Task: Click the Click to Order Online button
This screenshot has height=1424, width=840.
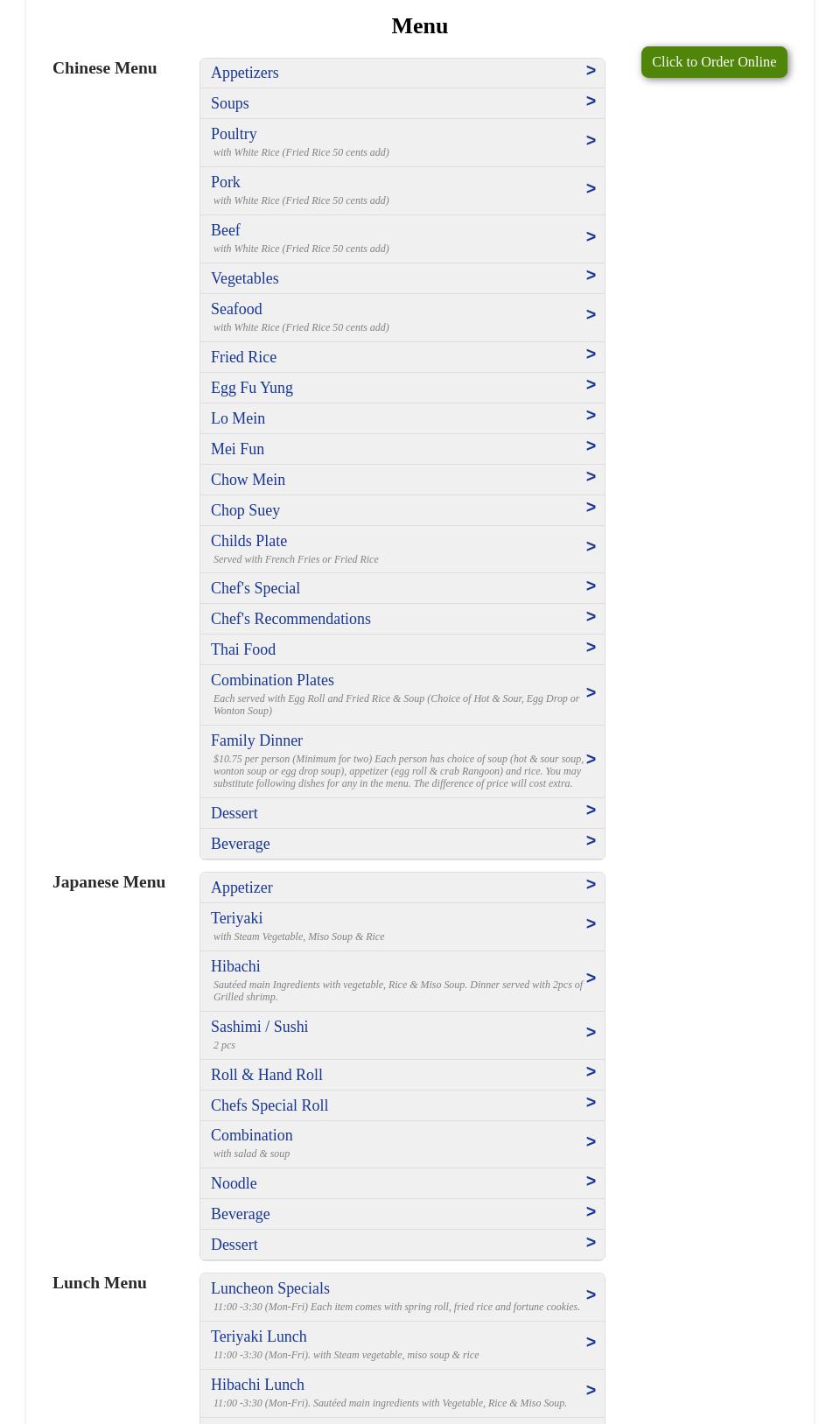Action: (714, 61)
